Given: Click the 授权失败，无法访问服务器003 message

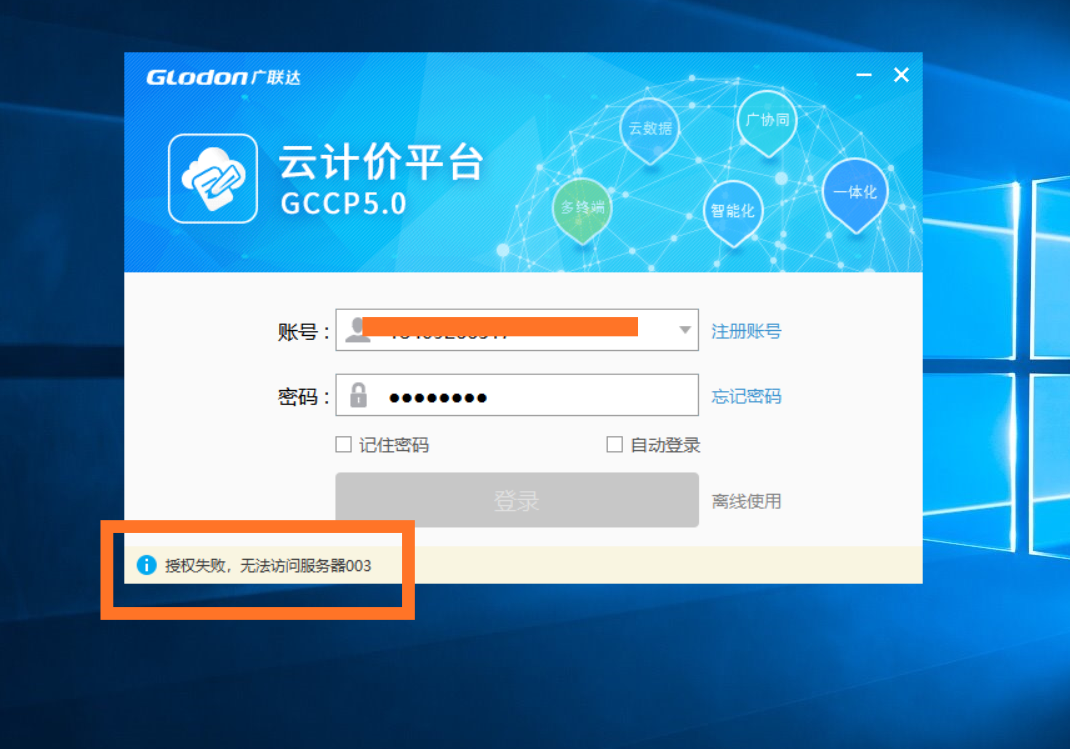Looking at the screenshot, I should tap(268, 566).
